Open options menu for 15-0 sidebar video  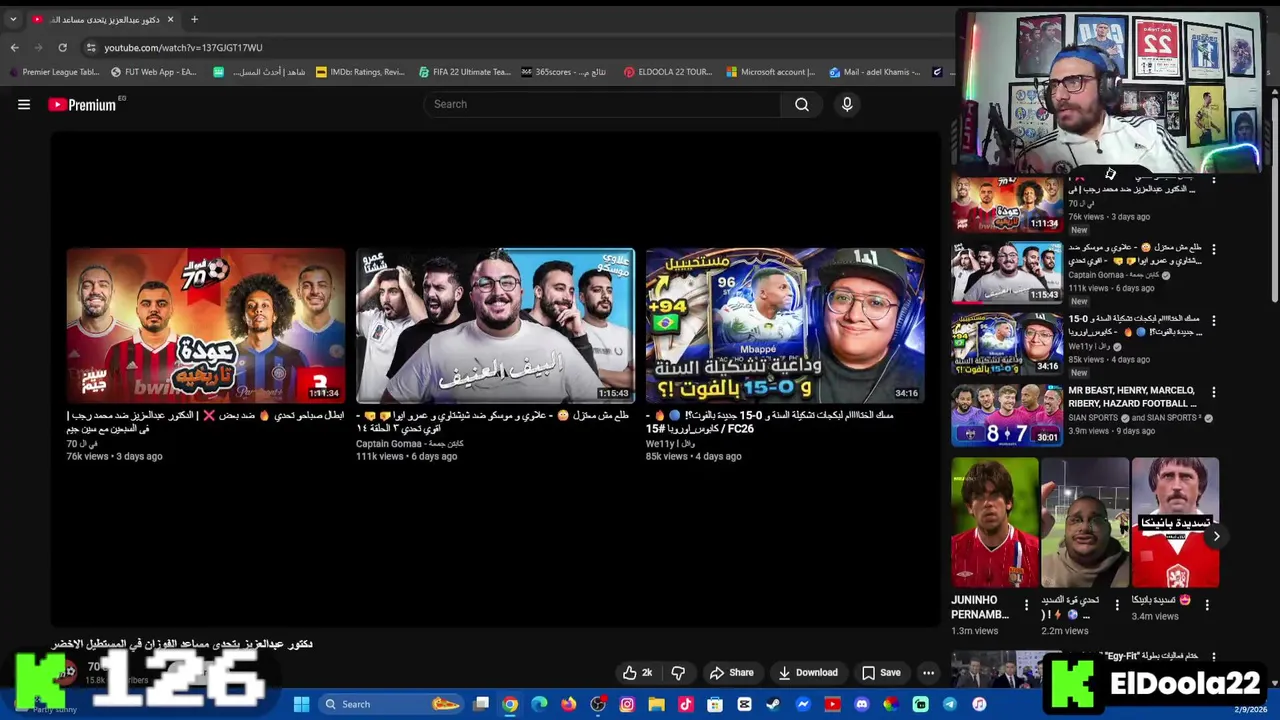pos(1214,321)
